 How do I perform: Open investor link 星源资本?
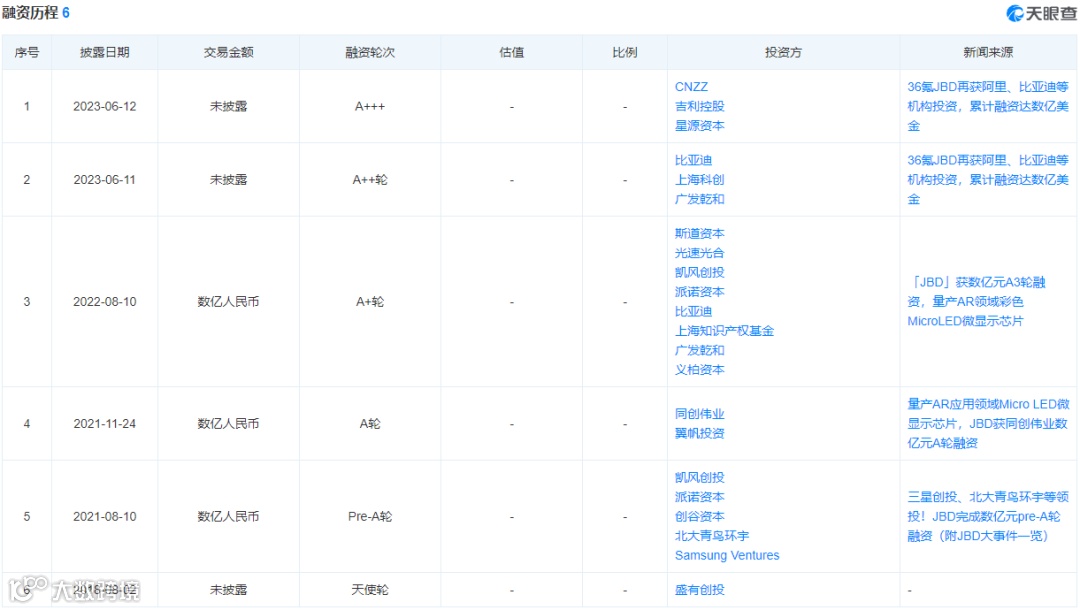(x=699, y=125)
